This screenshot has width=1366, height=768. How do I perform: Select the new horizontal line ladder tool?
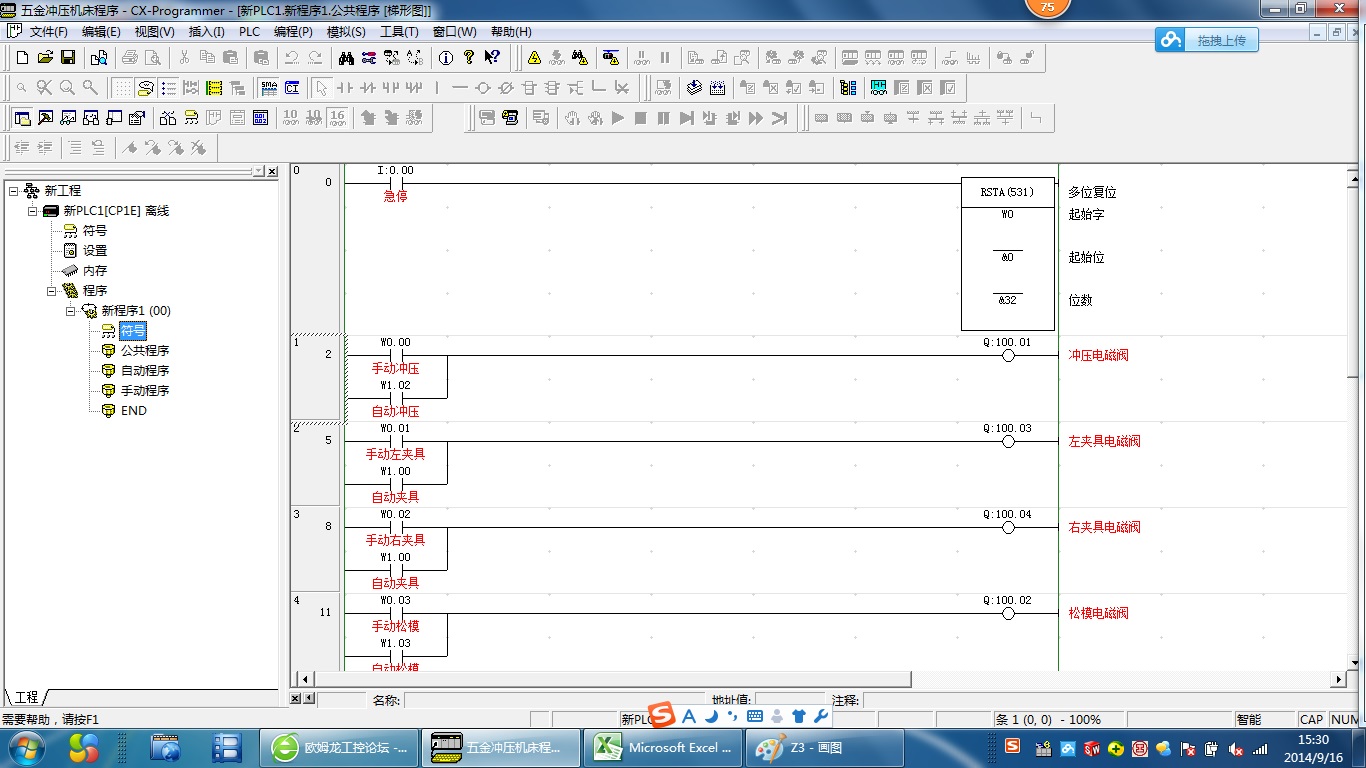[459, 88]
